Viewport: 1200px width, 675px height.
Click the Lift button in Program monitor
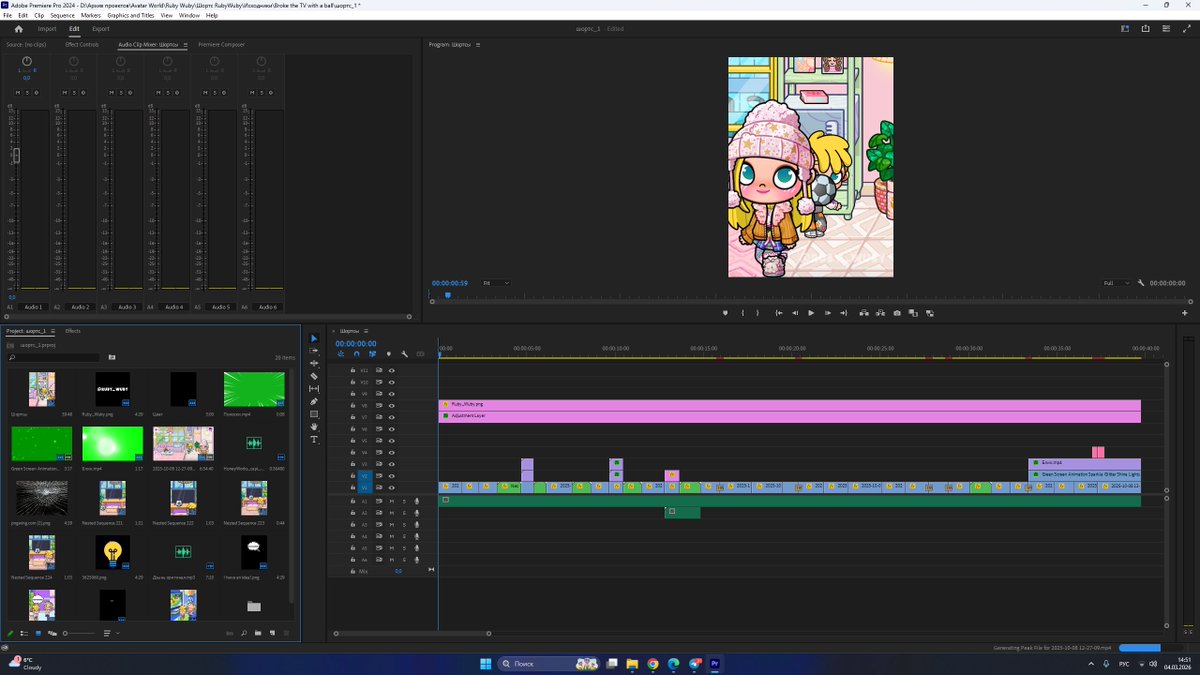(864, 313)
